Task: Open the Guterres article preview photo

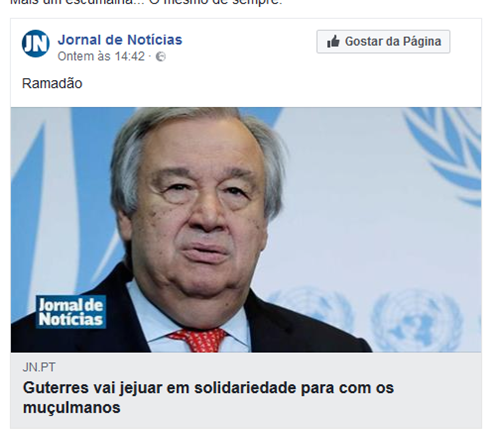Action: (246, 230)
